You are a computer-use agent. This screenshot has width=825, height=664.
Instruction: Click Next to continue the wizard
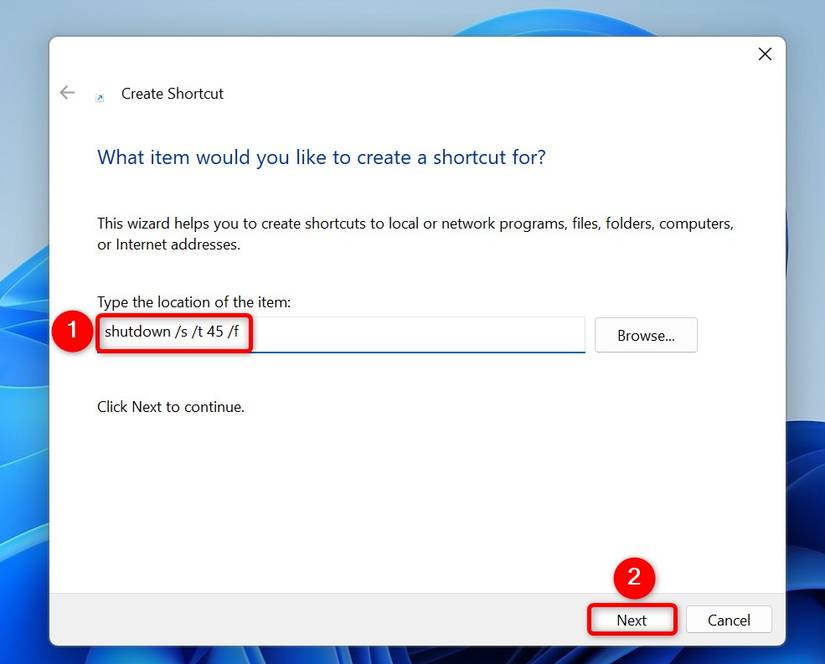[631, 620]
